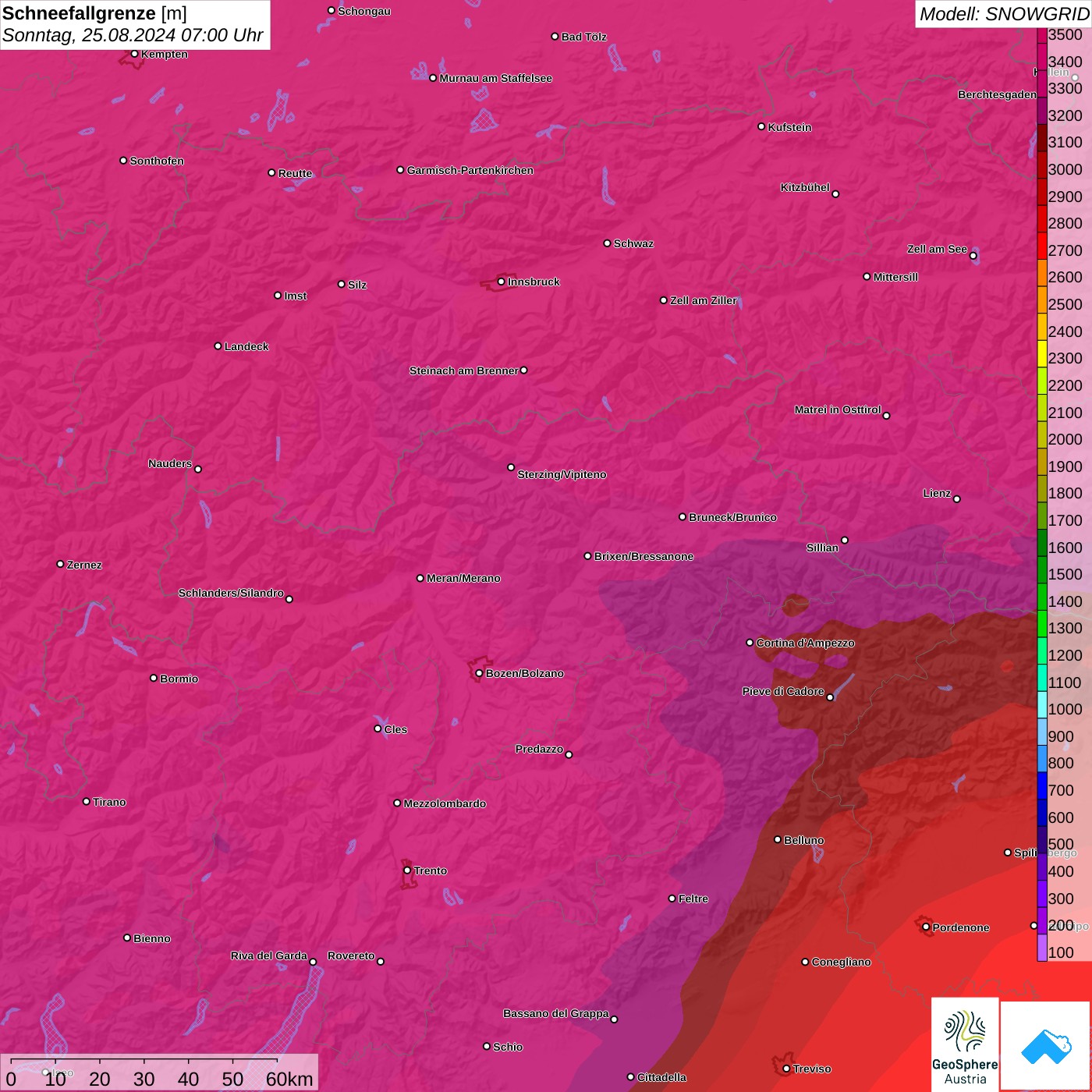
Task: Click the 'Riva del Garda' label
Action: [x=269, y=955]
